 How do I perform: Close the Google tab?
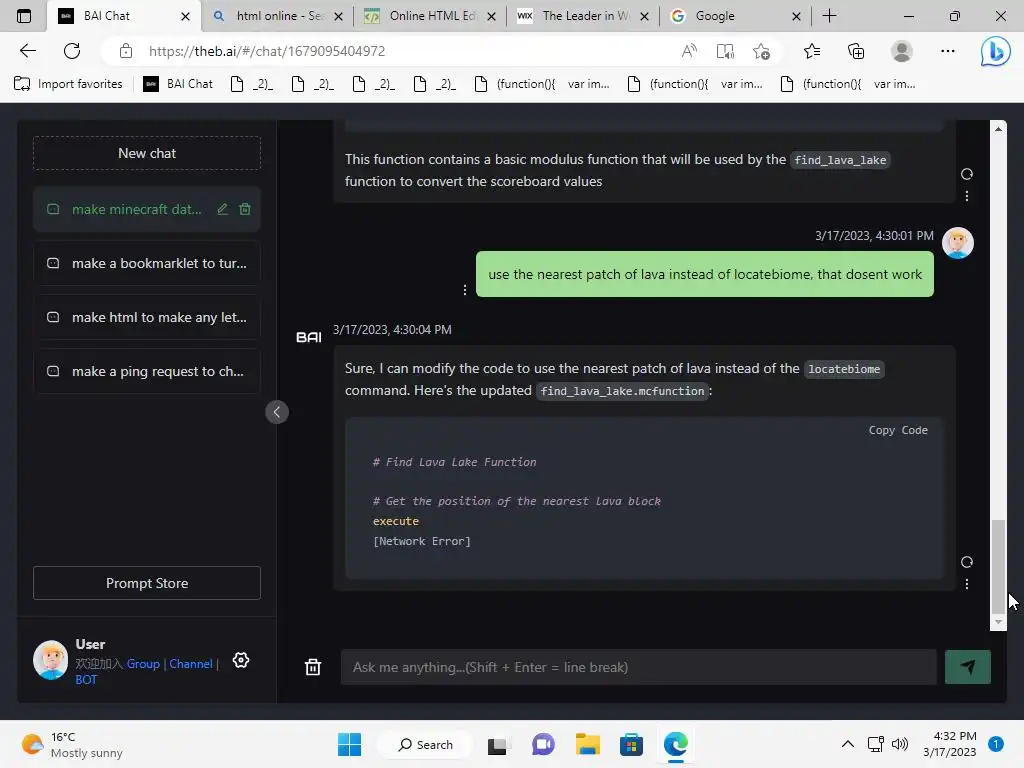pyautogui.click(x=796, y=16)
